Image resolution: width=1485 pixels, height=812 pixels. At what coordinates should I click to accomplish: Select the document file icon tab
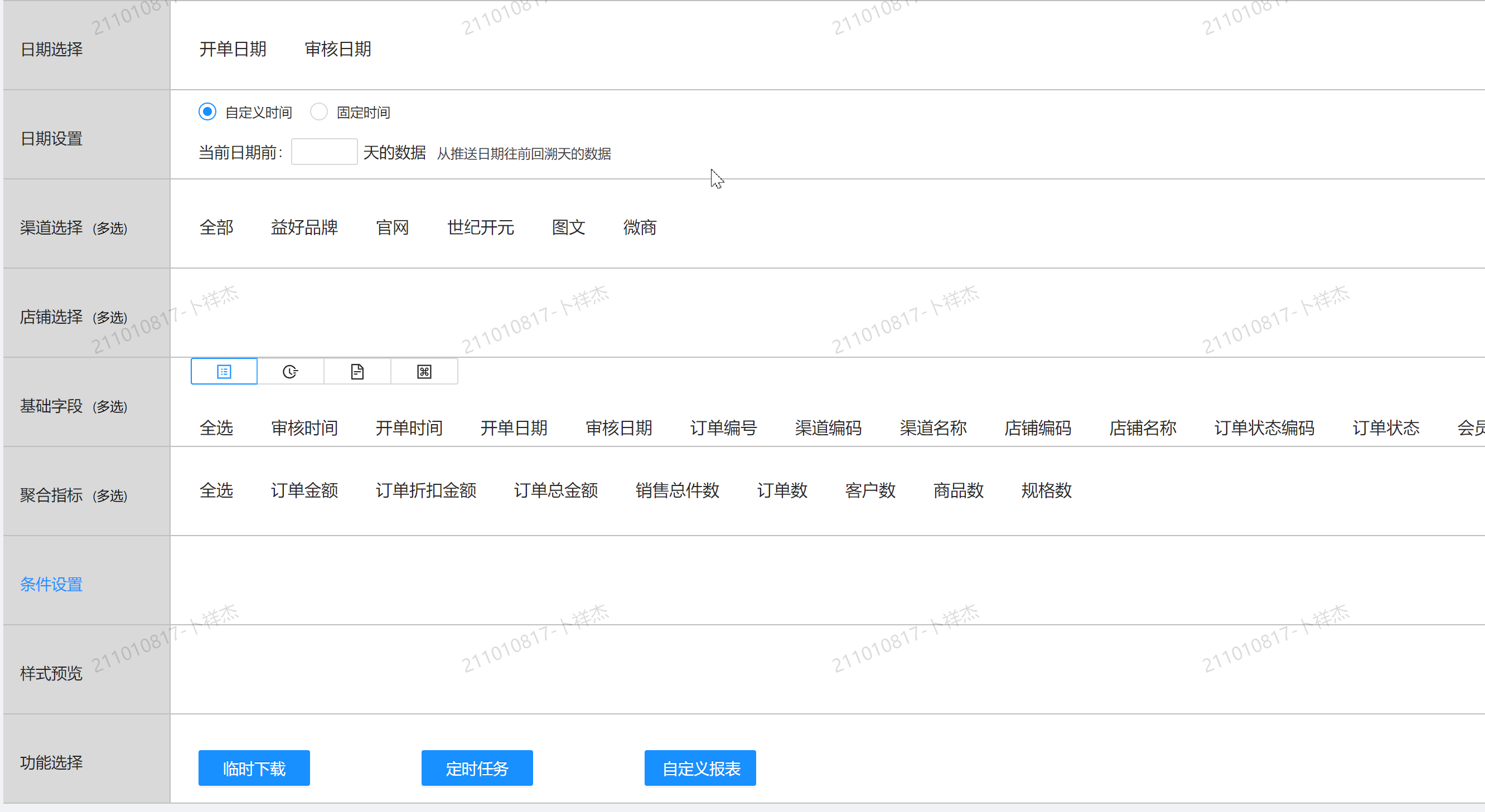357,372
